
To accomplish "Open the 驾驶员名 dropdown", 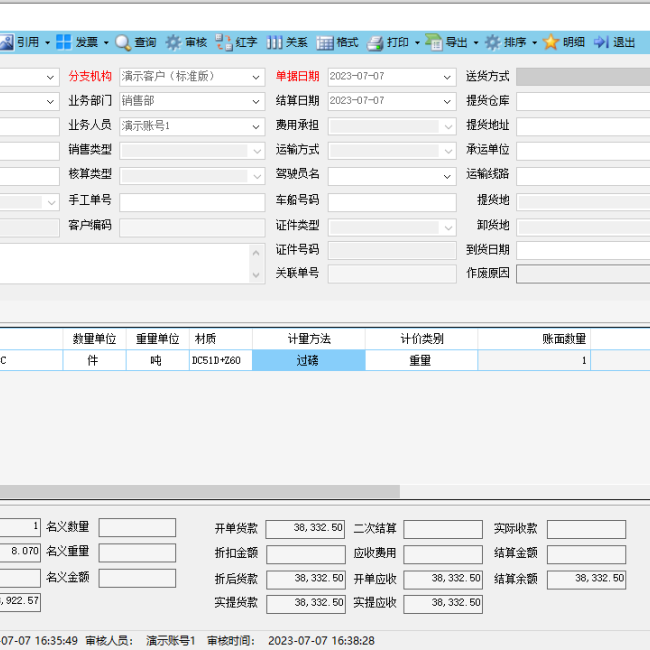I will click(x=447, y=177).
